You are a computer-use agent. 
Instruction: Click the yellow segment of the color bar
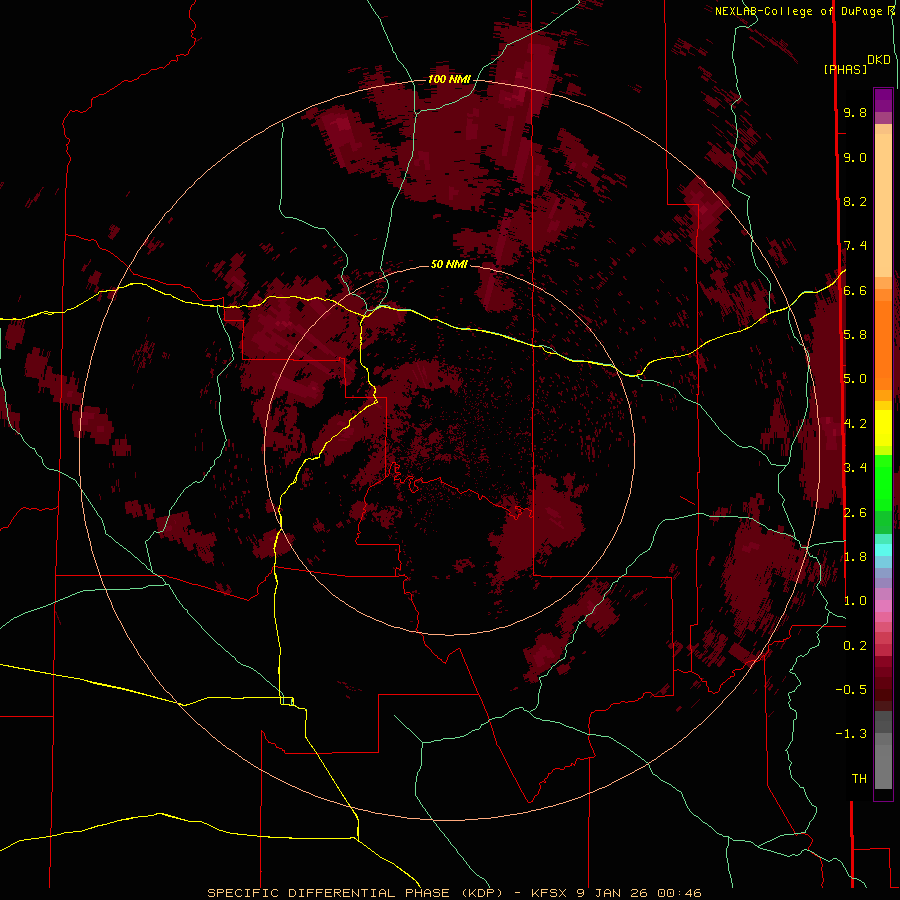[x=883, y=428]
